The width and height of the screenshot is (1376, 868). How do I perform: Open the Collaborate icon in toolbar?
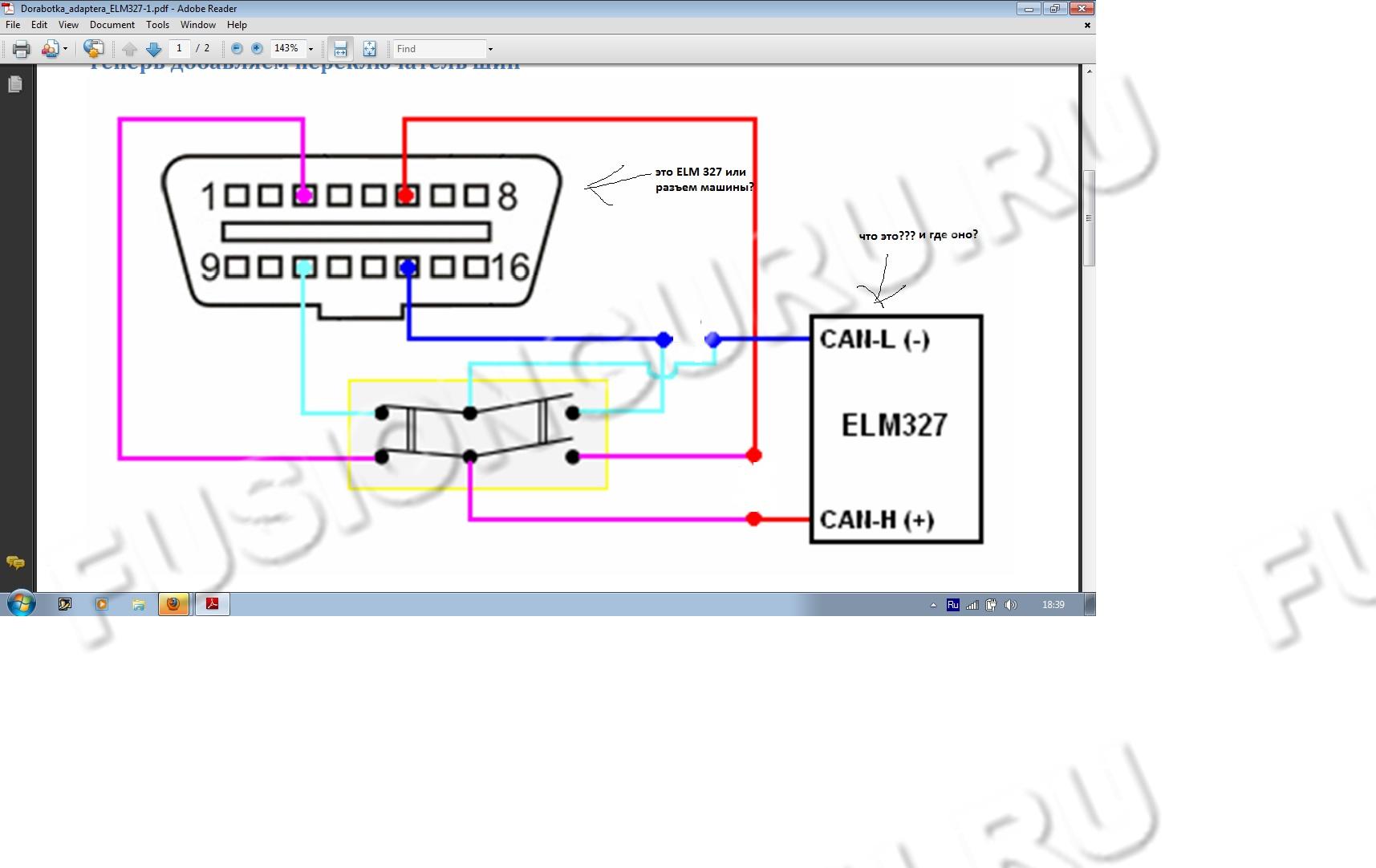pos(51,49)
